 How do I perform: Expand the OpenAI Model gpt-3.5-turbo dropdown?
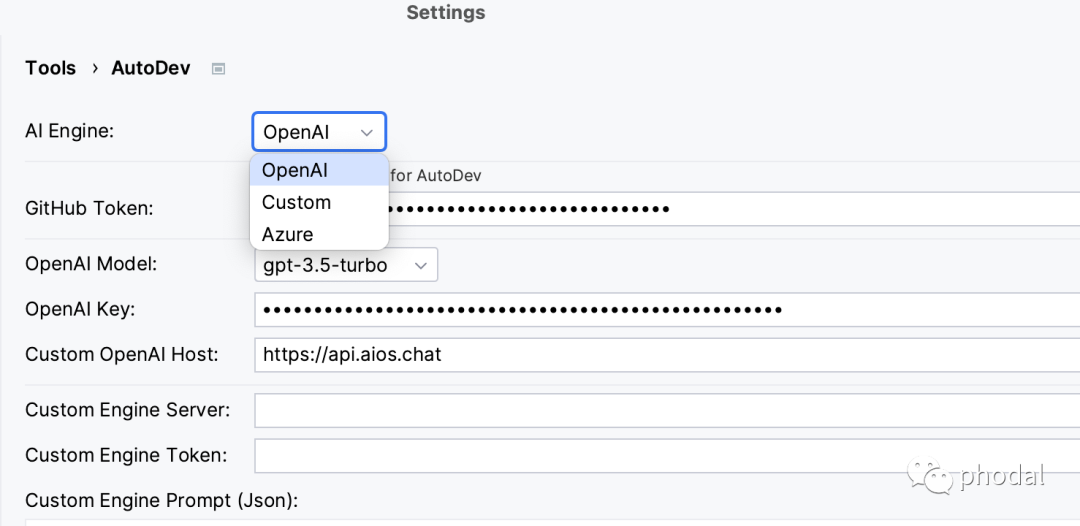(346, 265)
